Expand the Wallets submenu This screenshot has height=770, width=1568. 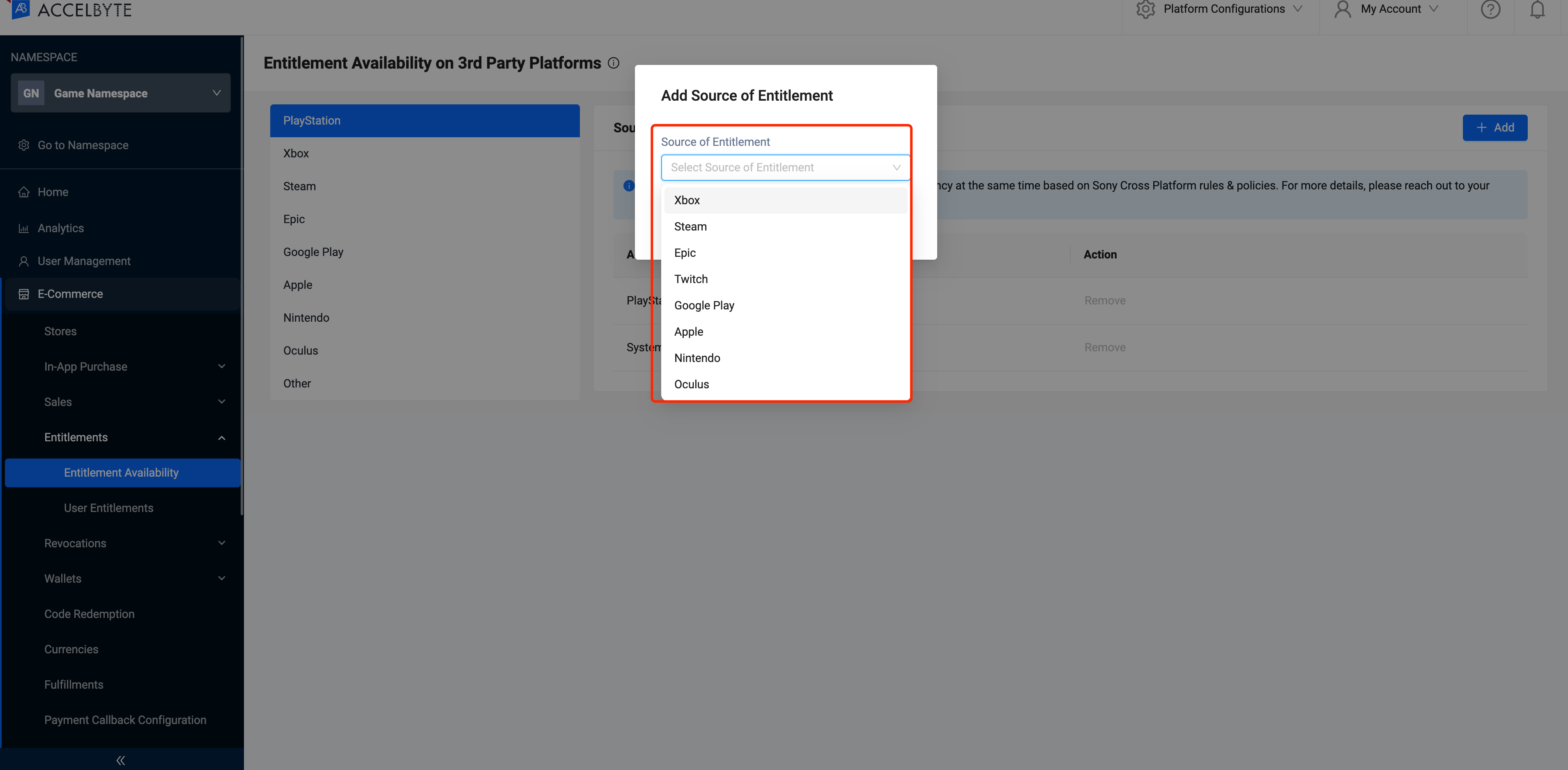(x=222, y=578)
